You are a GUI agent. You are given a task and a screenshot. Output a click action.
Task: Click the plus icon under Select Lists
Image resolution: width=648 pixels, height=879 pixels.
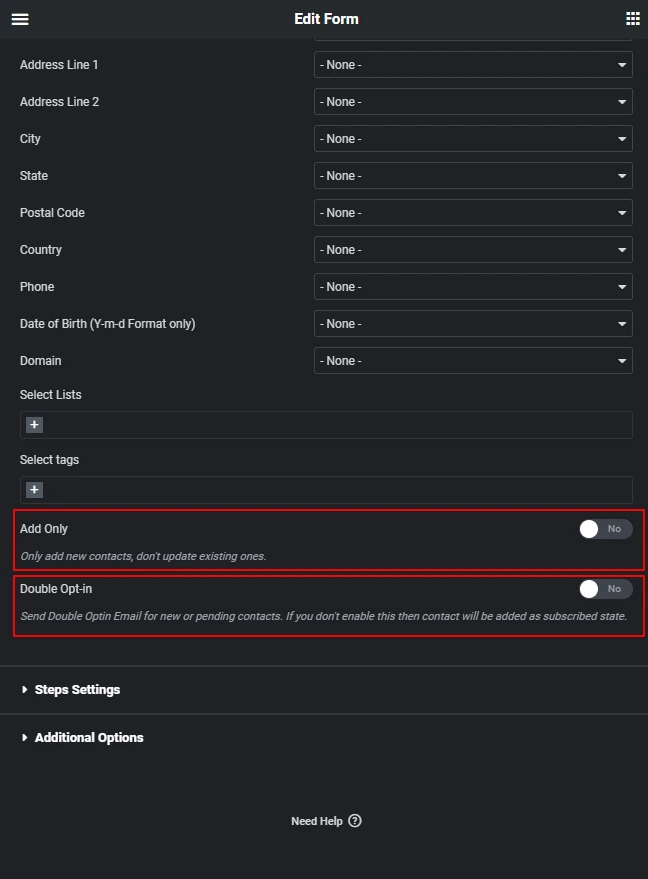tap(34, 425)
